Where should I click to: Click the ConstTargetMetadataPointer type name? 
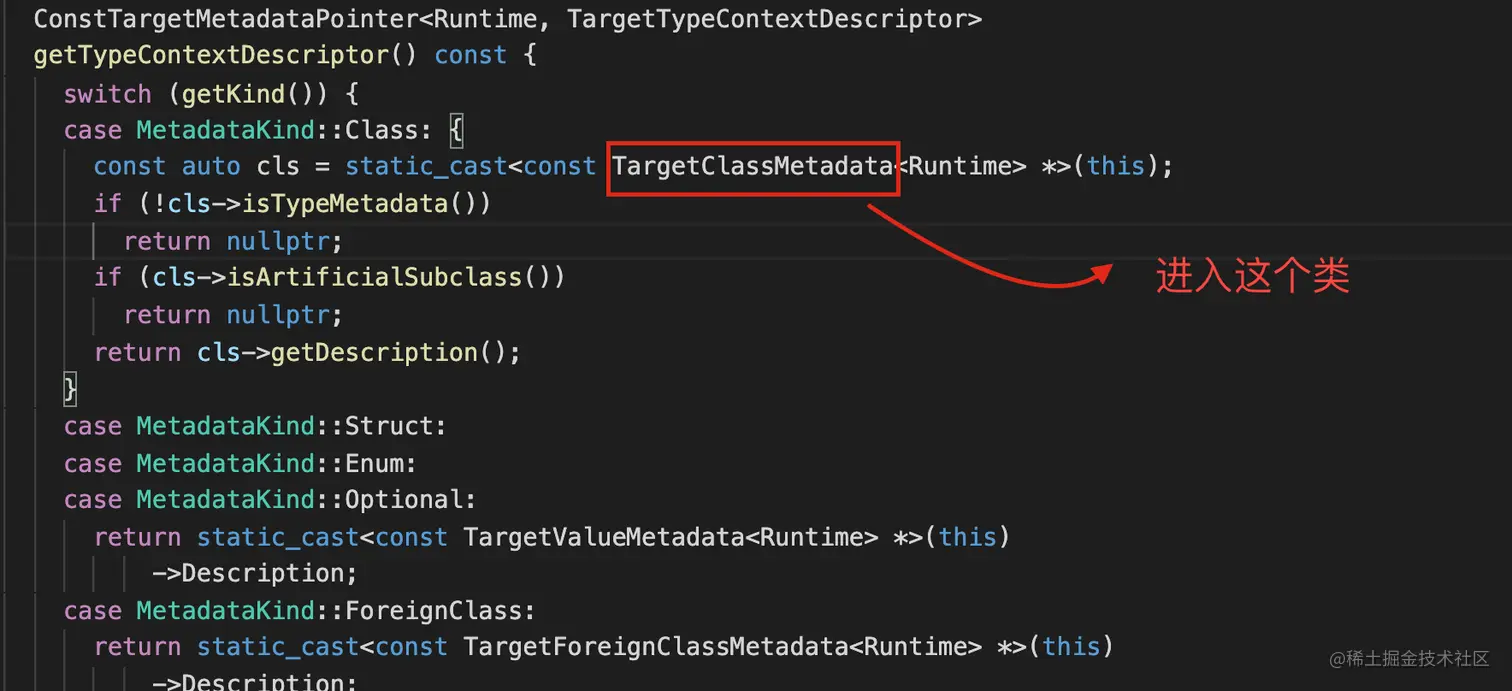225,19
